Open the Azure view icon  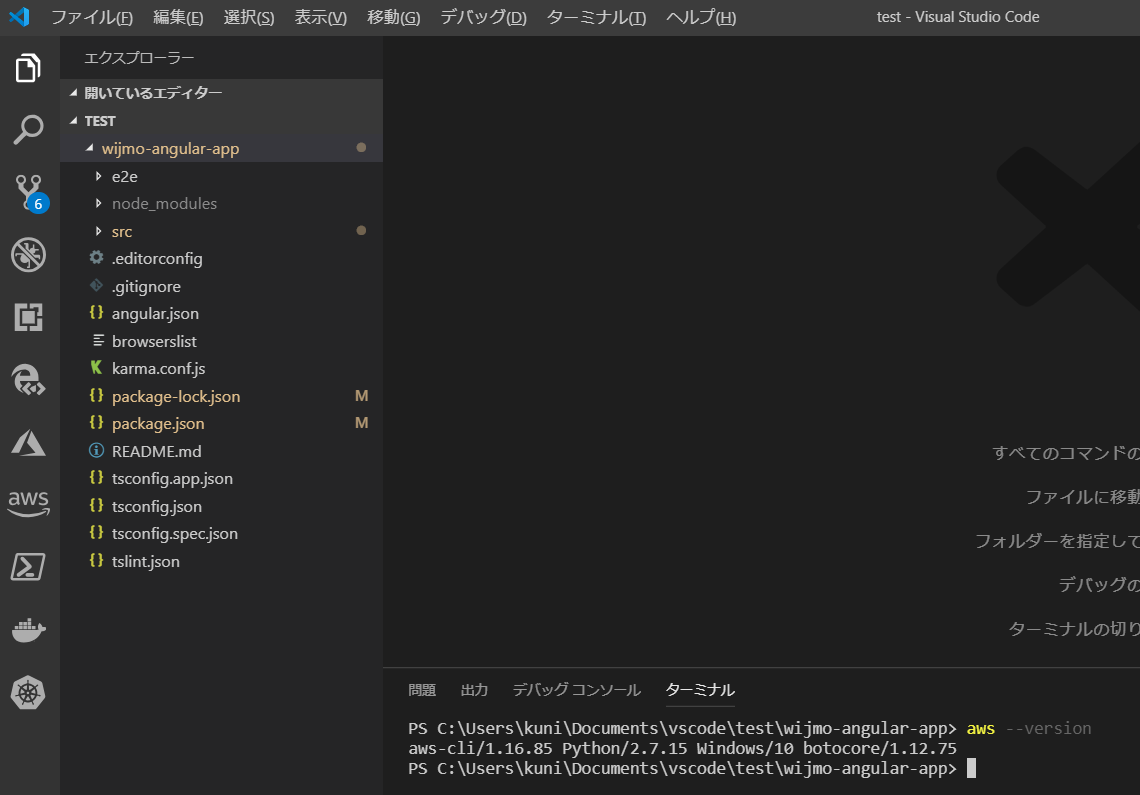(28, 442)
